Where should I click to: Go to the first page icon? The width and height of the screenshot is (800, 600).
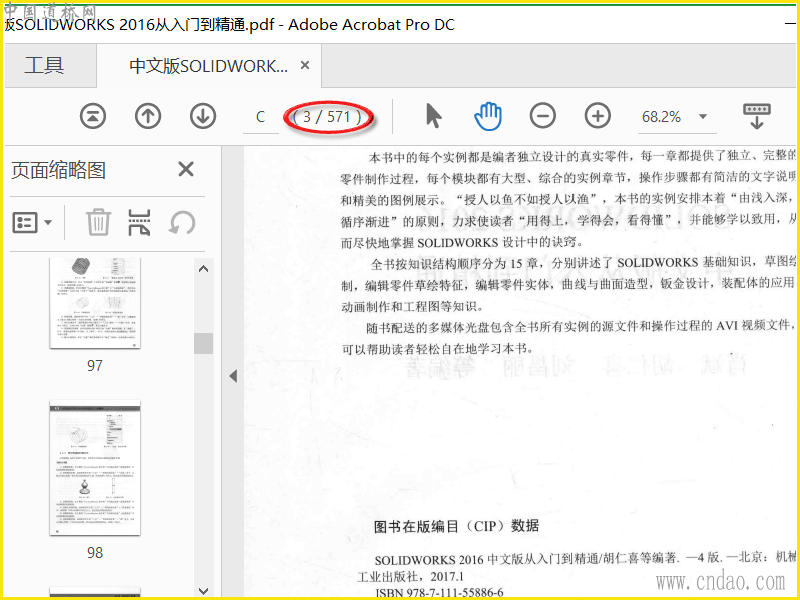tap(93, 116)
